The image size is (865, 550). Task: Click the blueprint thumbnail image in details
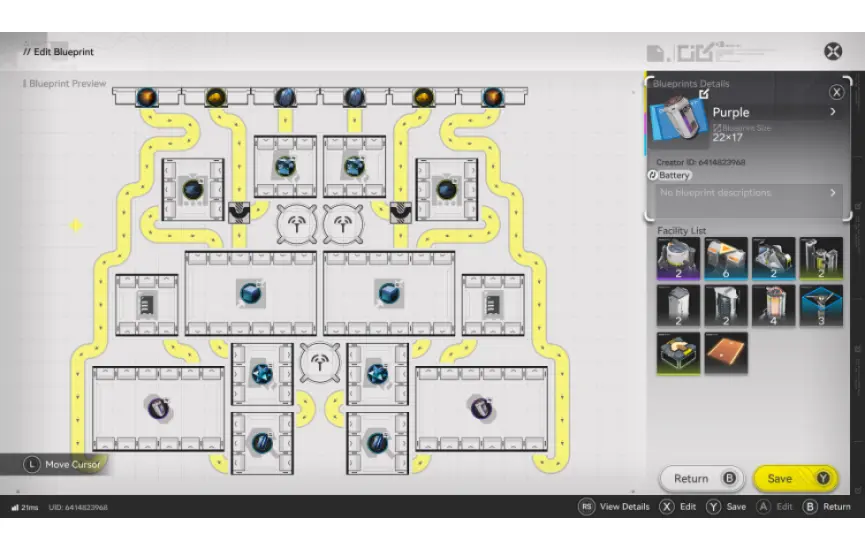point(678,120)
